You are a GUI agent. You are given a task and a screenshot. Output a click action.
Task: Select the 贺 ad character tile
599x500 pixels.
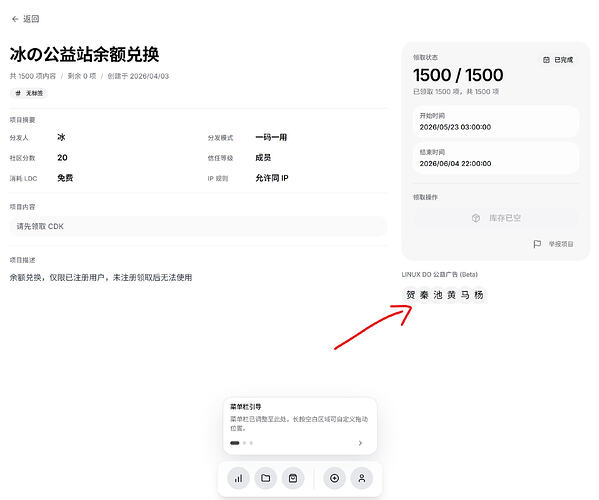[410, 294]
